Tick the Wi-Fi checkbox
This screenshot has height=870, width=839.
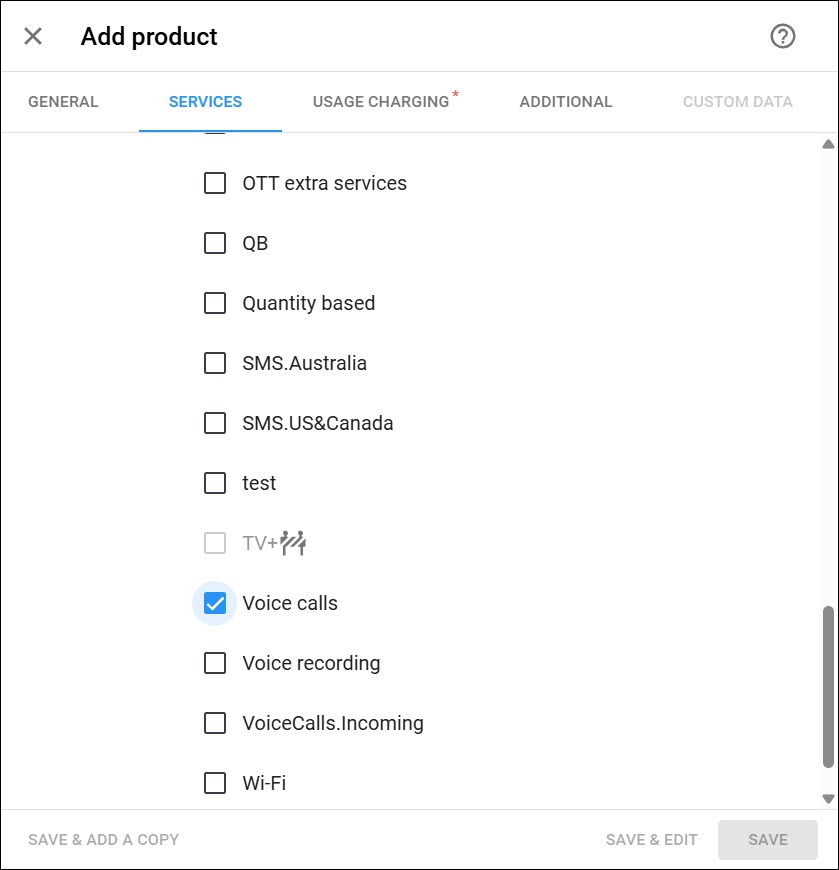coord(215,783)
